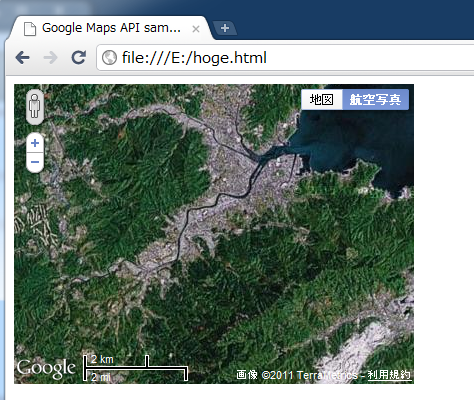Select the Google Maps API sam... tab
474x400 pixels.
click(x=111, y=28)
